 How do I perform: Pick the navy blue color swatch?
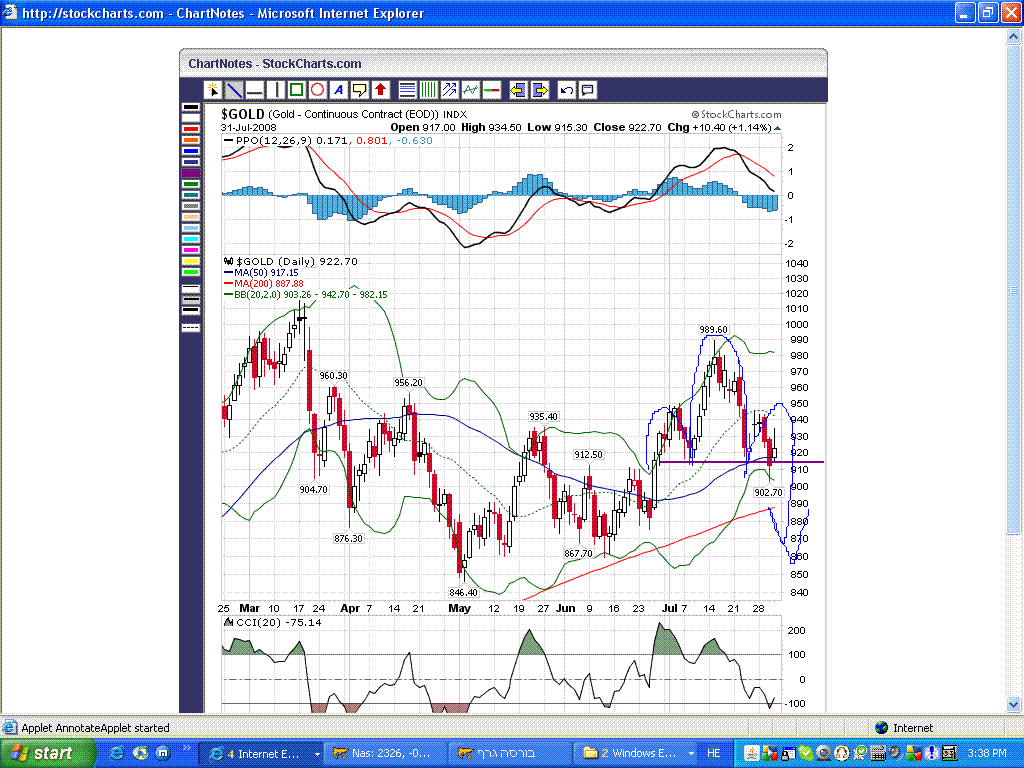191,162
